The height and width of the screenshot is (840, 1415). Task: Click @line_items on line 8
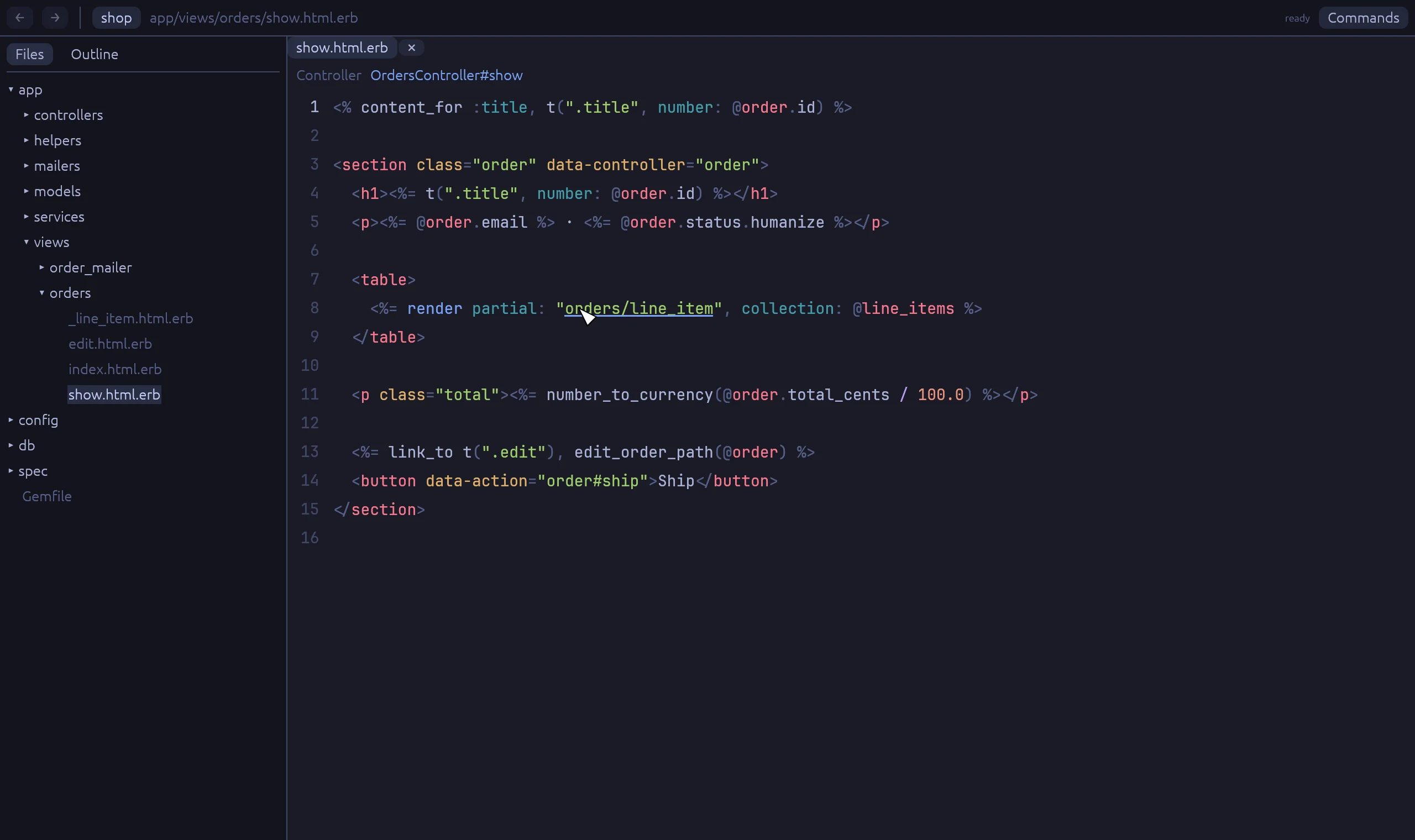(x=903, y=308)
